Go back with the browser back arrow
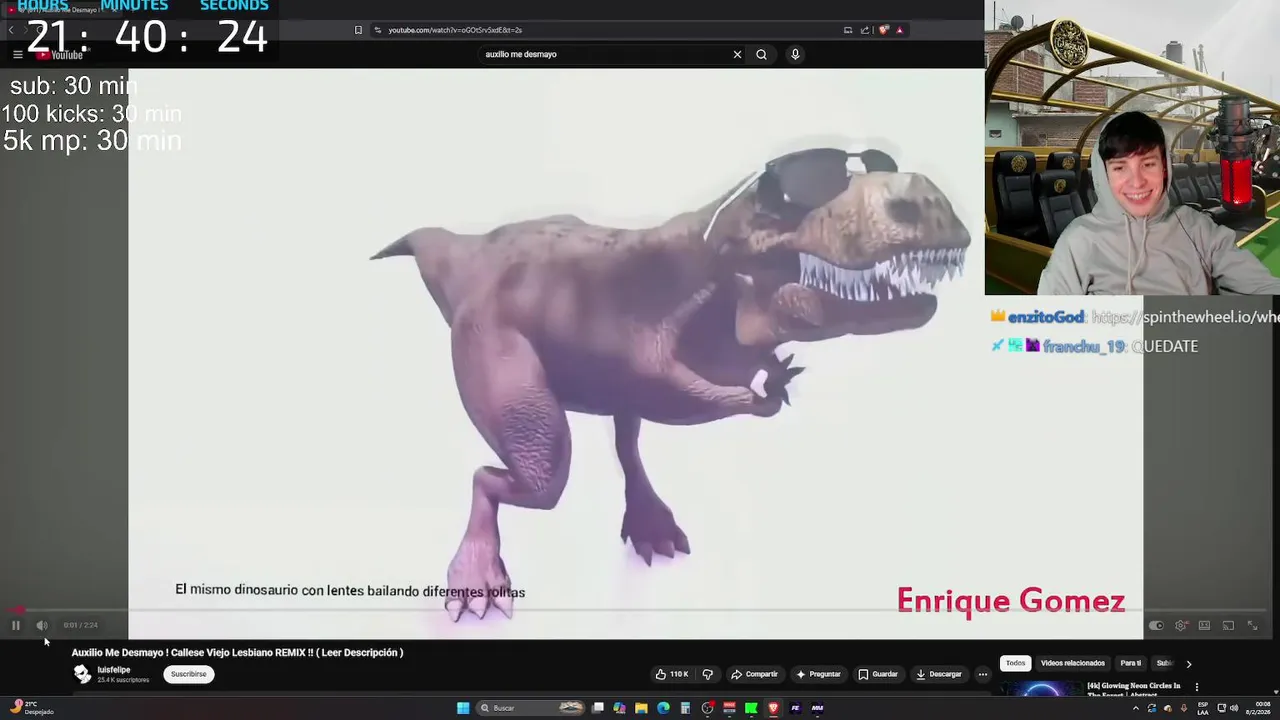The height and width of the screenshot is (720, 1280). (11, 30)
